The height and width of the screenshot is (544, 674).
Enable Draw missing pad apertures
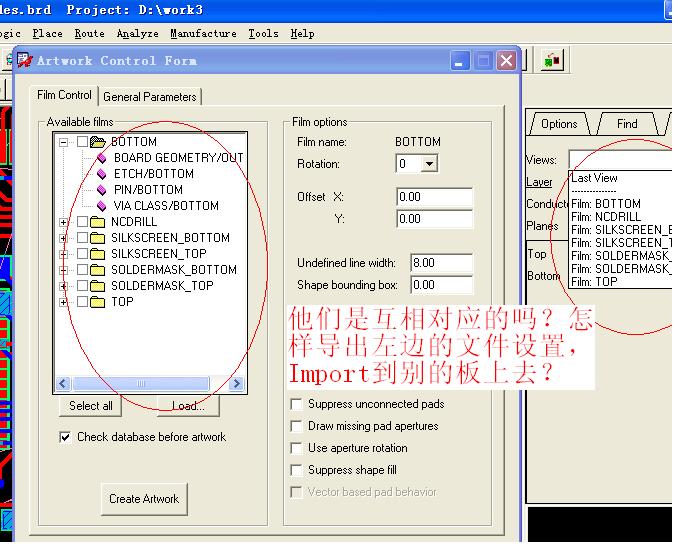coord(296,426)
